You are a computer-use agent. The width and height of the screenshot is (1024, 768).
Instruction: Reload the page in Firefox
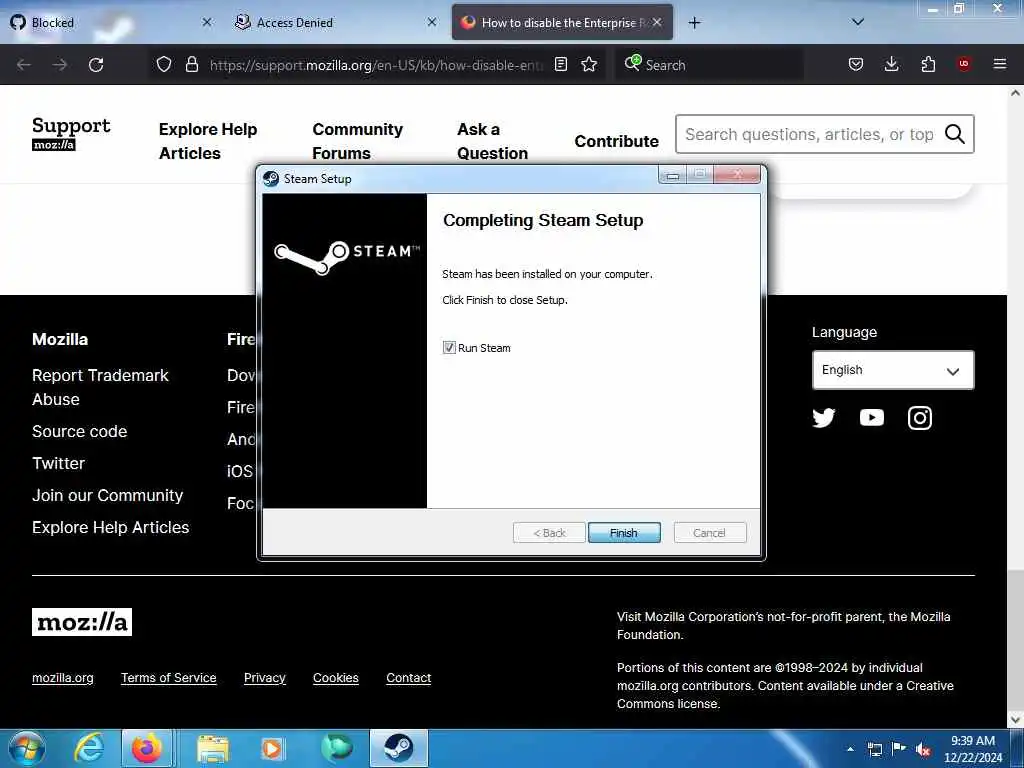[96, 65]
